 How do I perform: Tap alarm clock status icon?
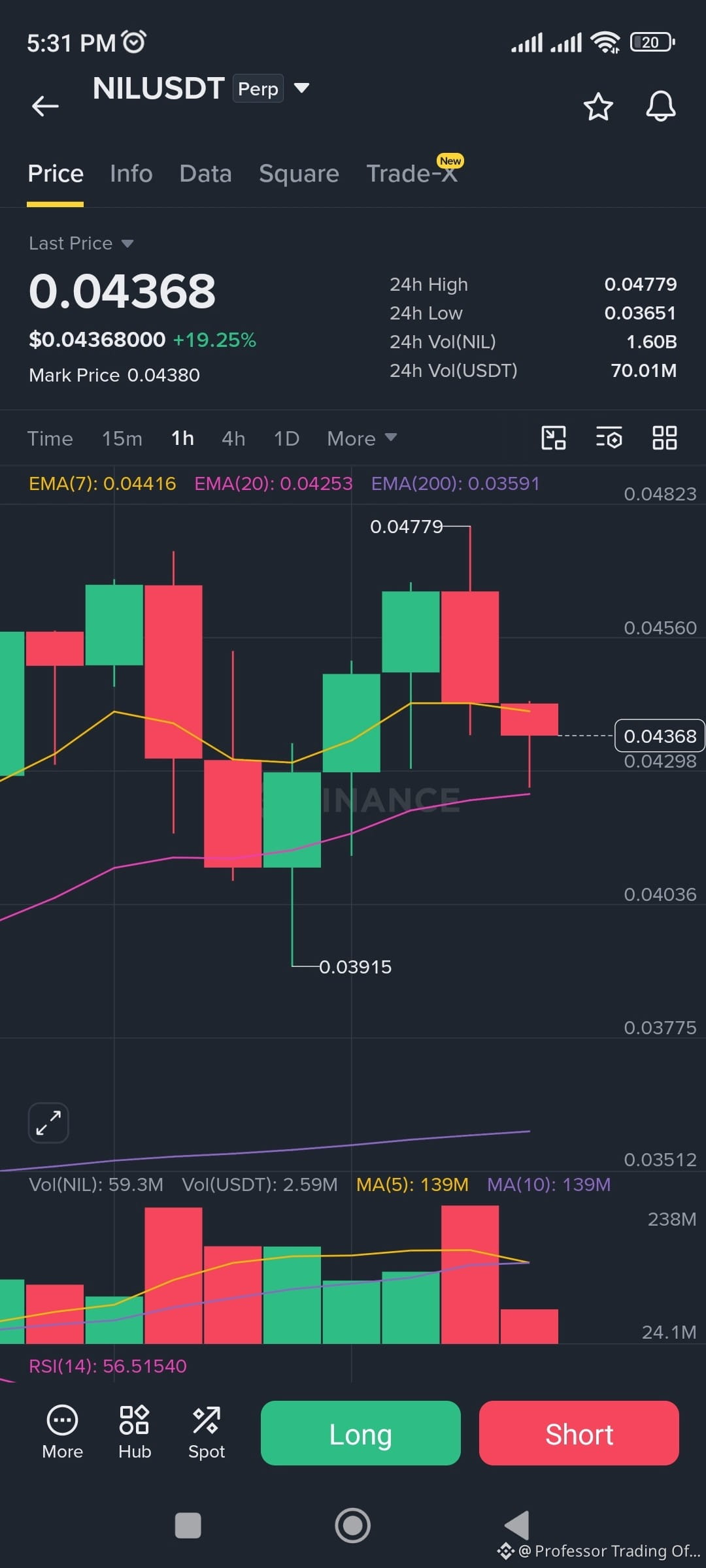tap(135, 42)
